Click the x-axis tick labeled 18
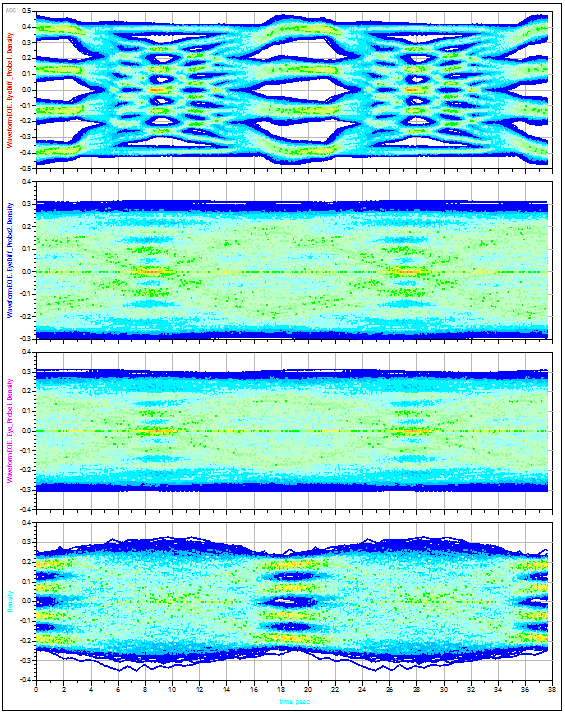The width and height of the screenshot is (565, 714). pos(280,689)
